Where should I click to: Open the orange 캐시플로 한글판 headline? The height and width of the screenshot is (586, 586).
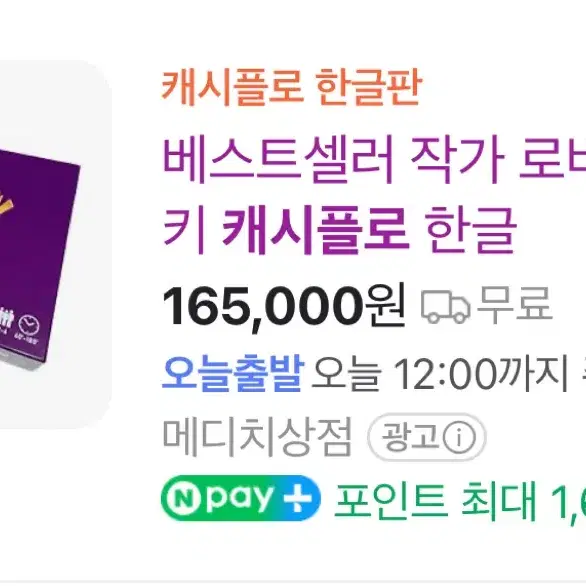coord(292,87)
